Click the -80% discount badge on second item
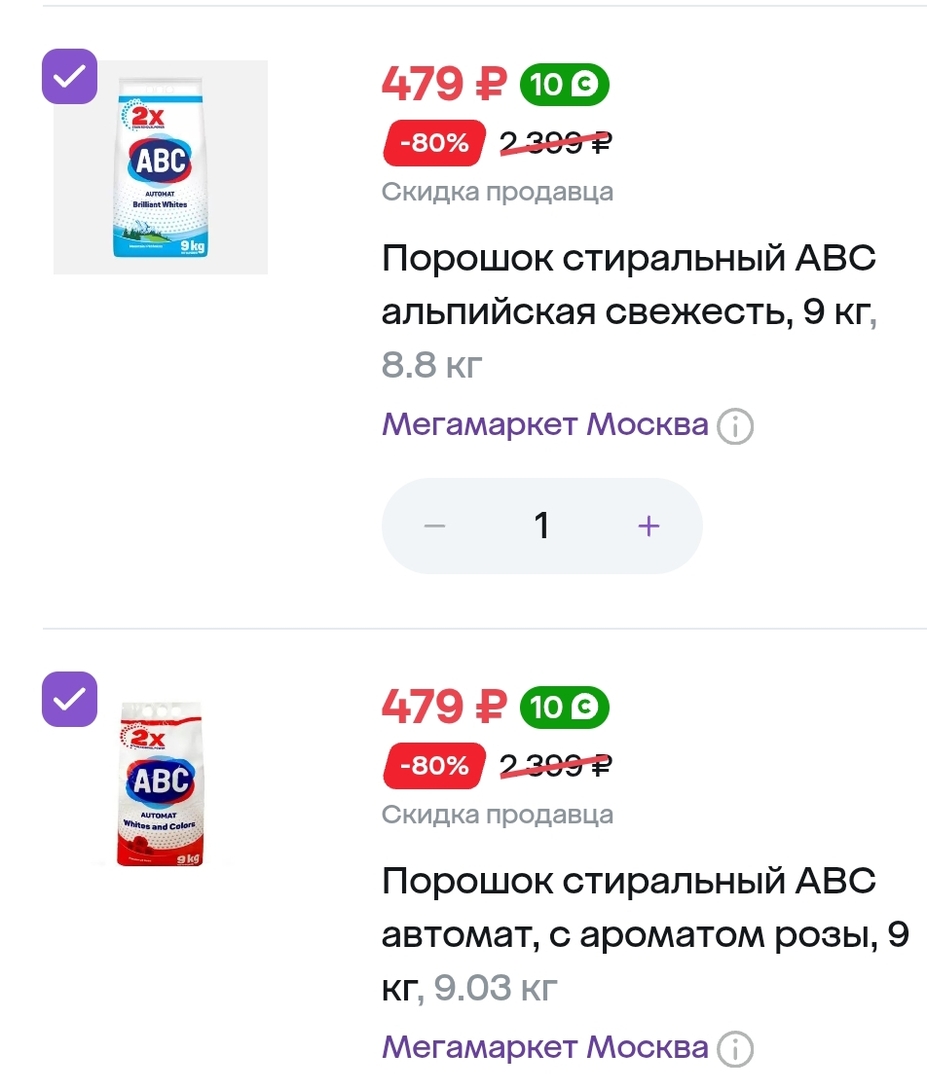Image resolution: width=927 pixels, height=1090 pixels. tap(434, 767)
